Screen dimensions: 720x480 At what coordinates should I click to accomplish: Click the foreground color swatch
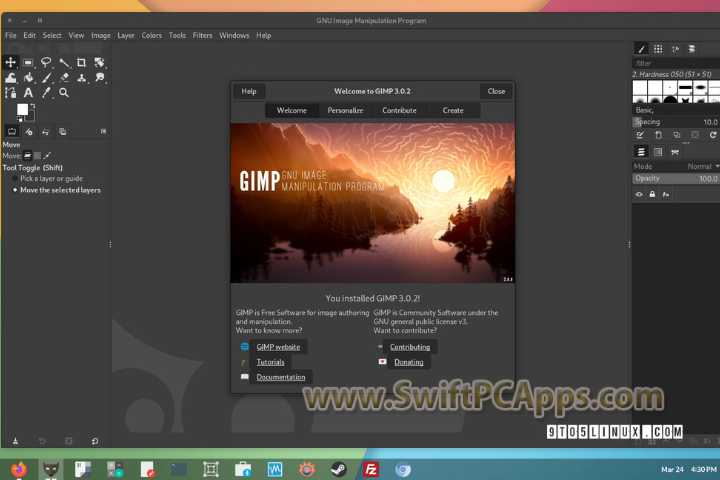[x=22, y=109]
